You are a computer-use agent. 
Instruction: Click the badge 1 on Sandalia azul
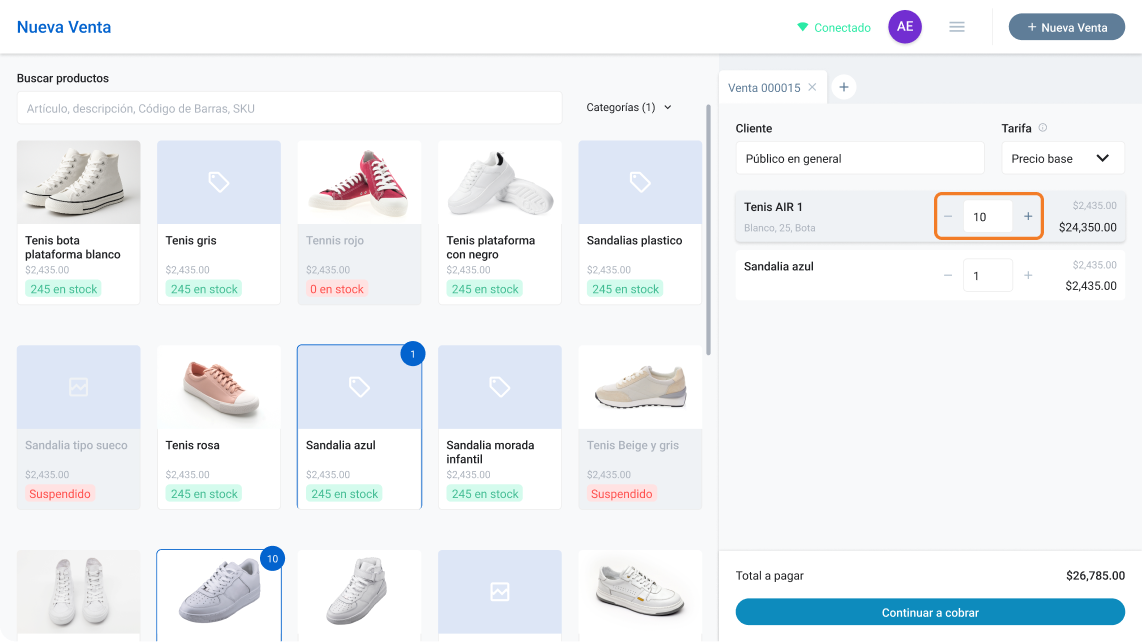413,354
